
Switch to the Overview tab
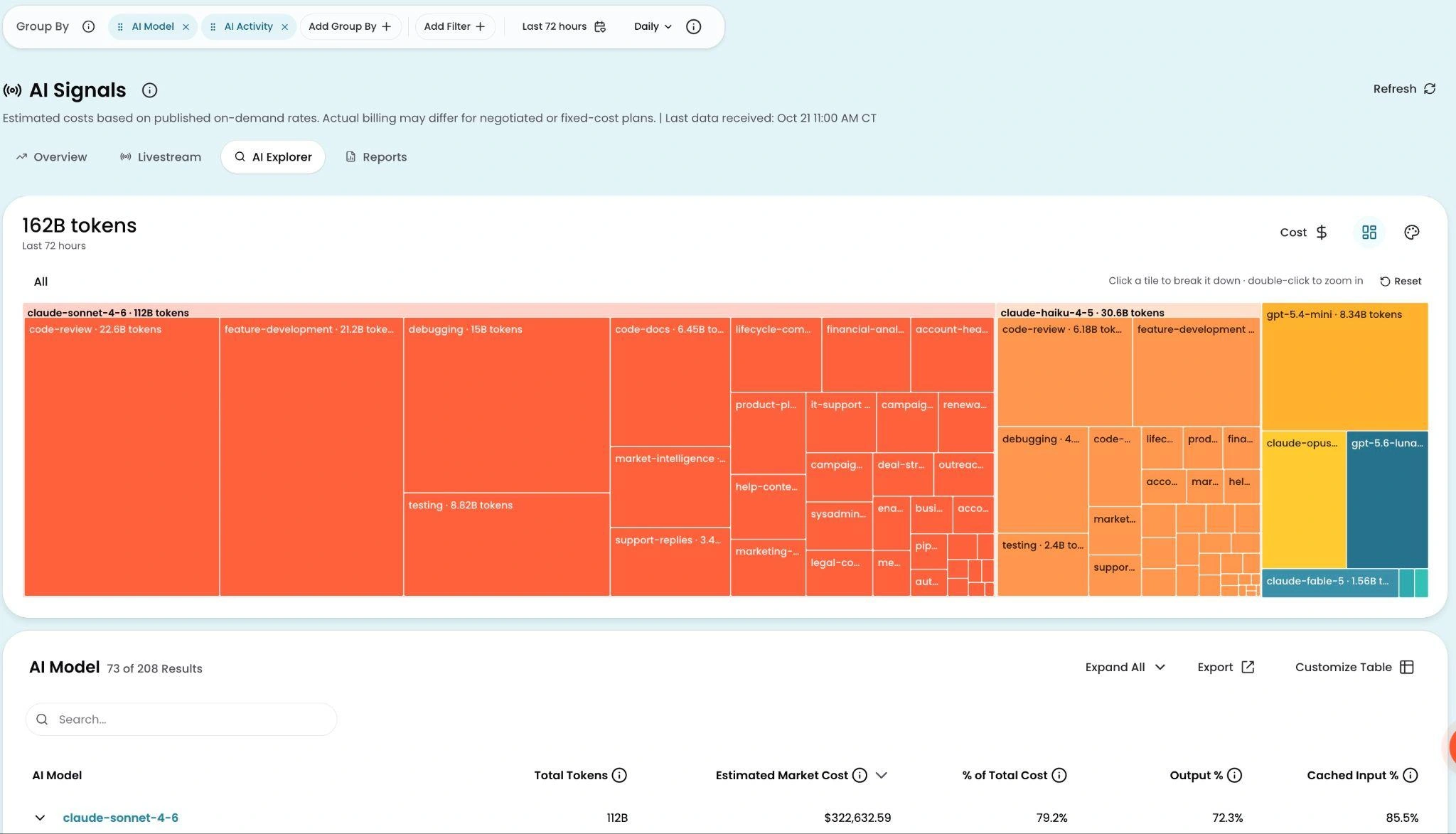click(52, 157)
